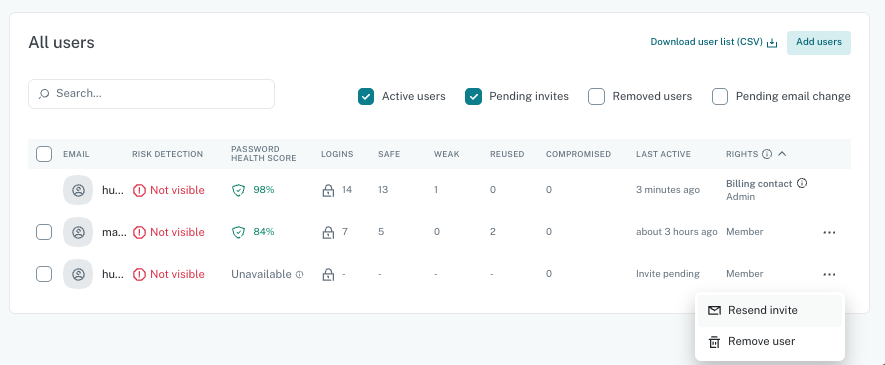Image resolution: width=885 pixels, height=365 pixels.
Task: Click the Logins column header
Action: [x=337, y=154]
